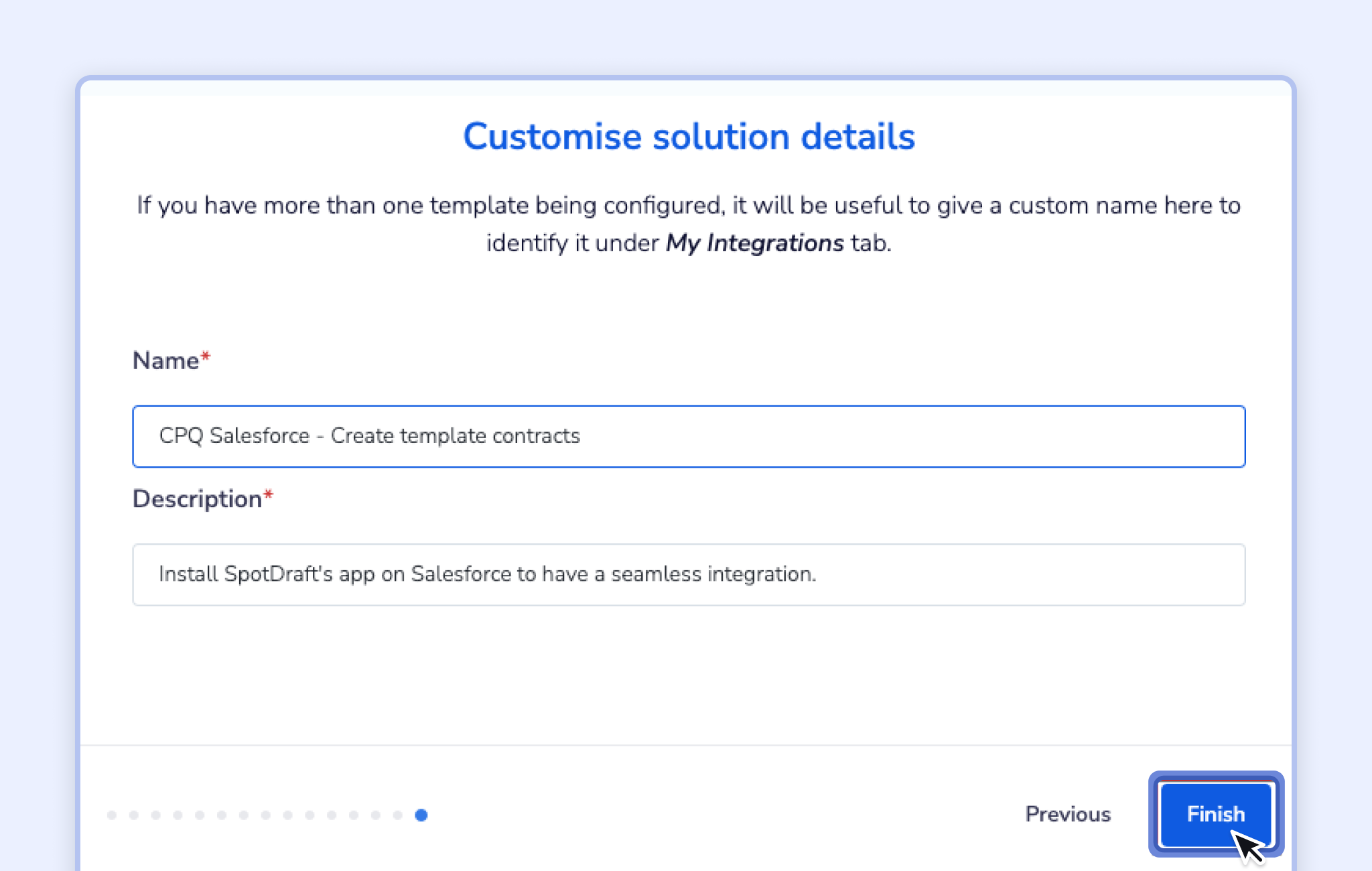Click the Finish button

(x=1216, y=814)
